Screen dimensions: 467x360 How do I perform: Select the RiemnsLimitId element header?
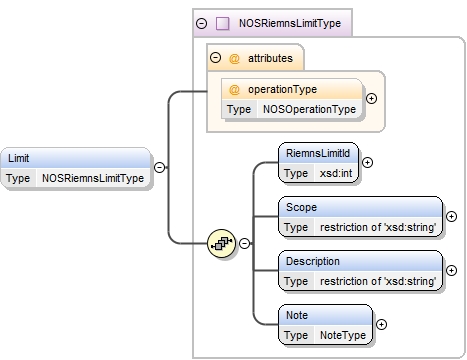coord(318,153)
